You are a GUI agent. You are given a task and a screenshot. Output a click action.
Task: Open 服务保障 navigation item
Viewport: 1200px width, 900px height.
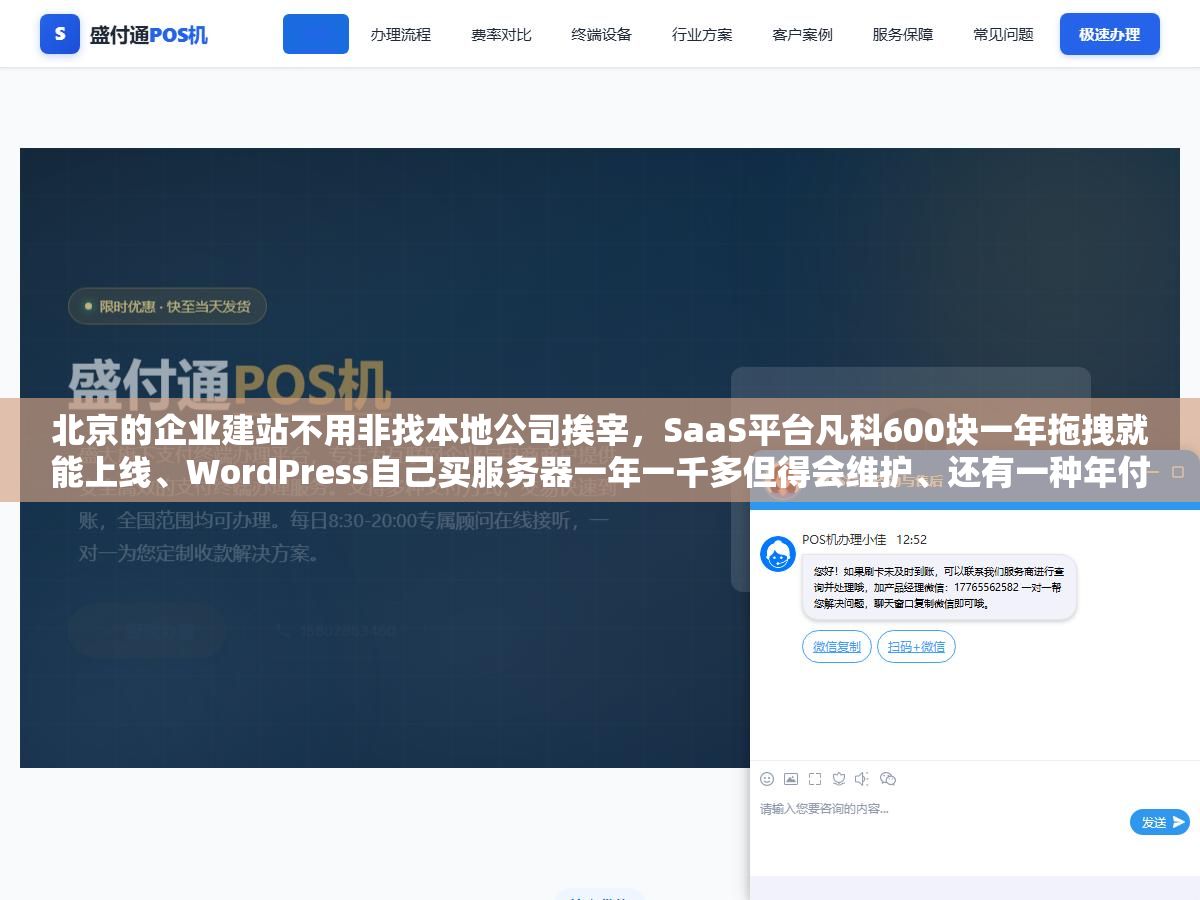tap(903, 34)
